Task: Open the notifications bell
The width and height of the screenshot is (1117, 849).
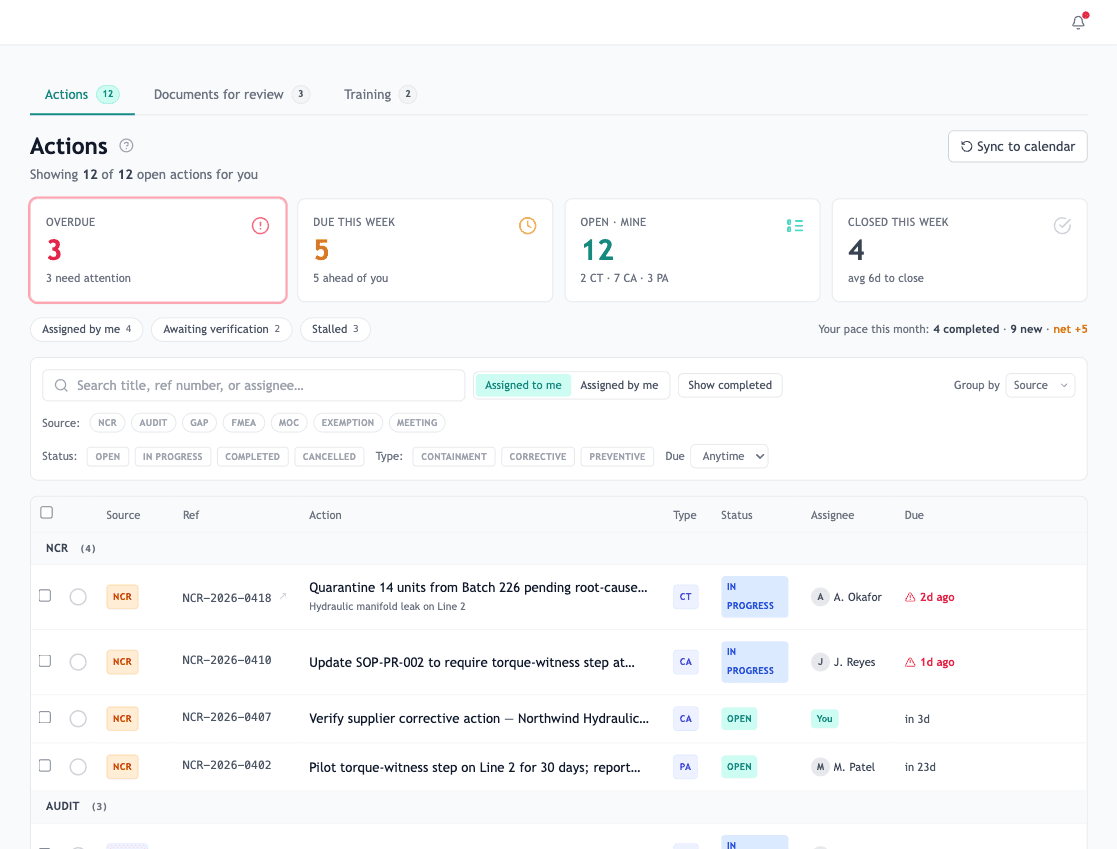Action: pyautogui.click(x=1079, y=22)
